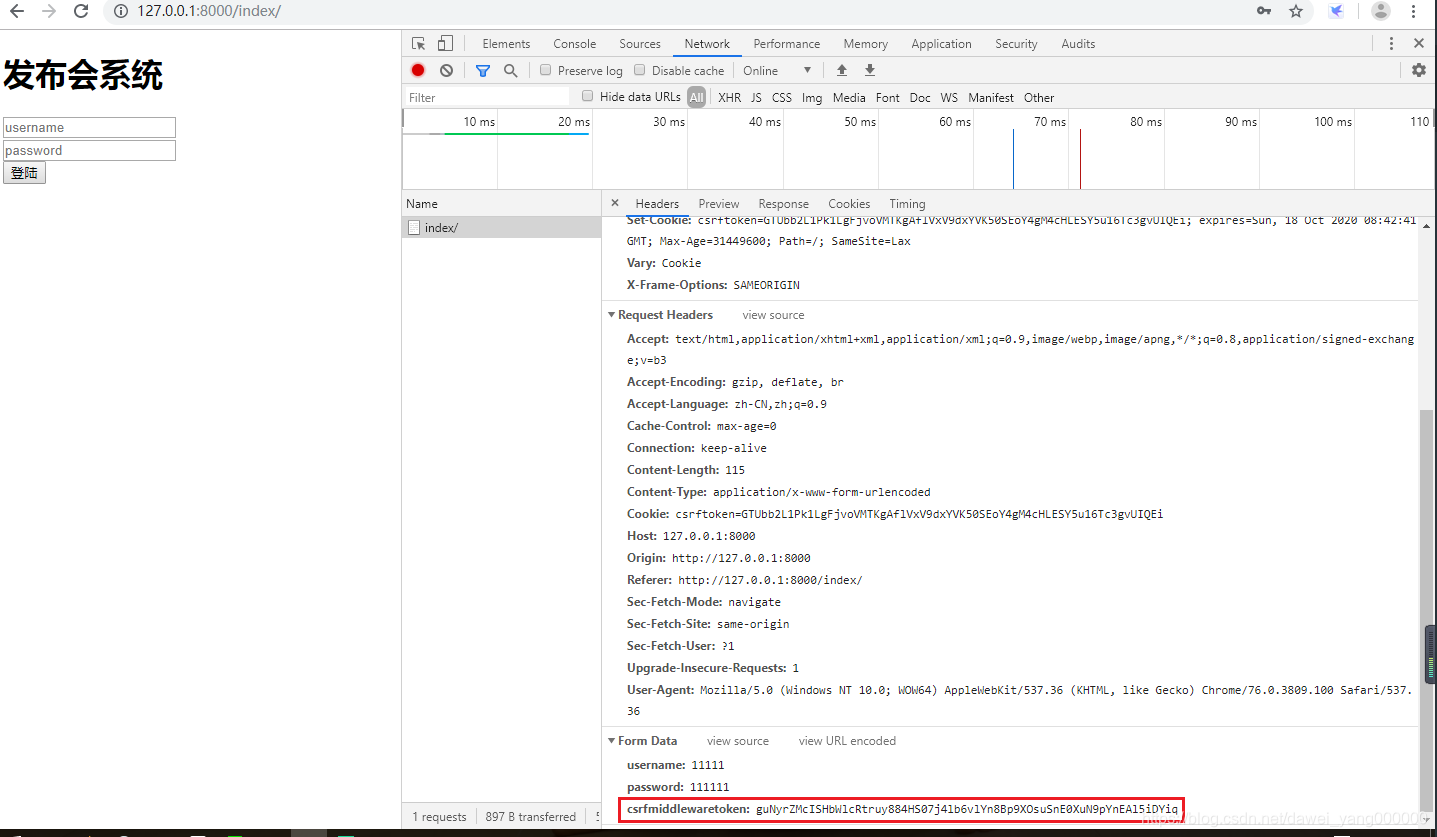The height and width of the screenshot is (837, 1437).
Task: Activate the inspect element picker icon
Action: click(419, 43)
